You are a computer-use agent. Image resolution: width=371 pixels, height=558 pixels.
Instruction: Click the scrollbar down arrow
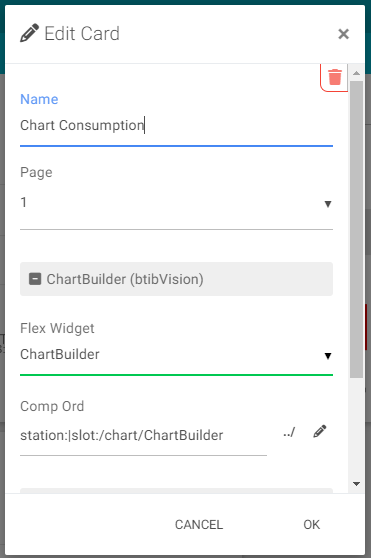[x=356, y=484]
